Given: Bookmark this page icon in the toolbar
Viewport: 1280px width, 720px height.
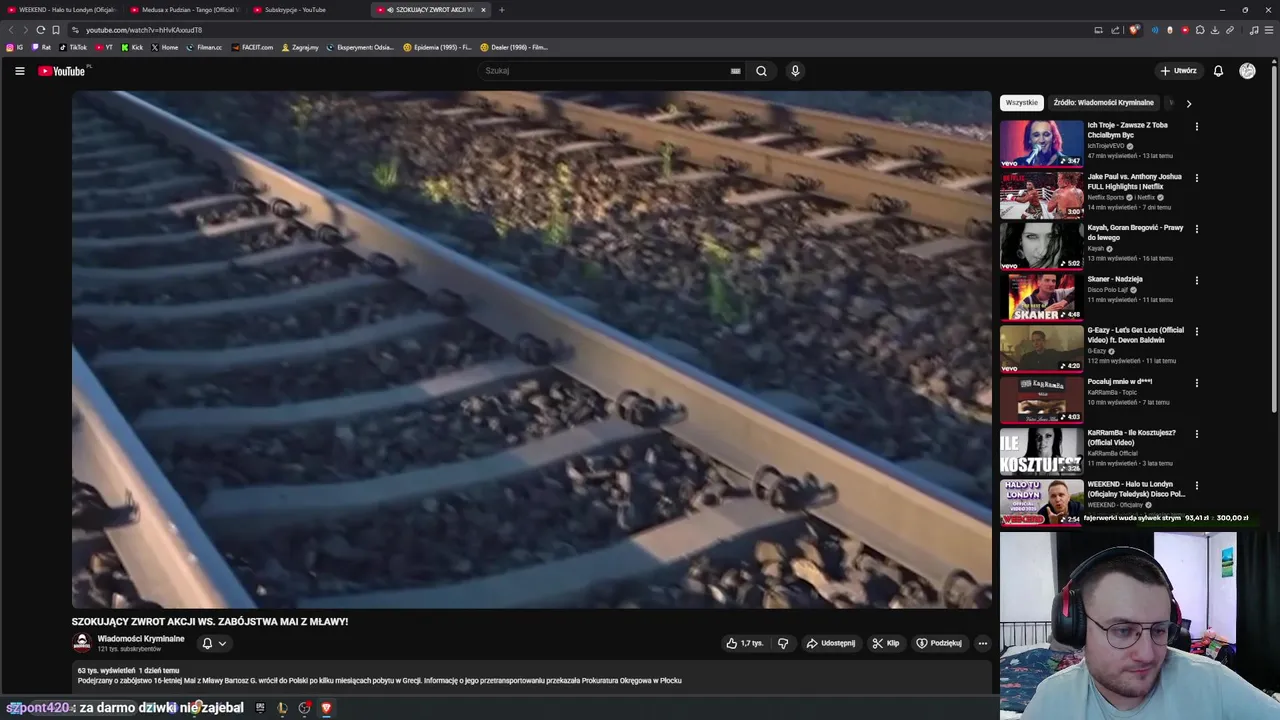Looking at the screenshot, I should tap(55, 30).
